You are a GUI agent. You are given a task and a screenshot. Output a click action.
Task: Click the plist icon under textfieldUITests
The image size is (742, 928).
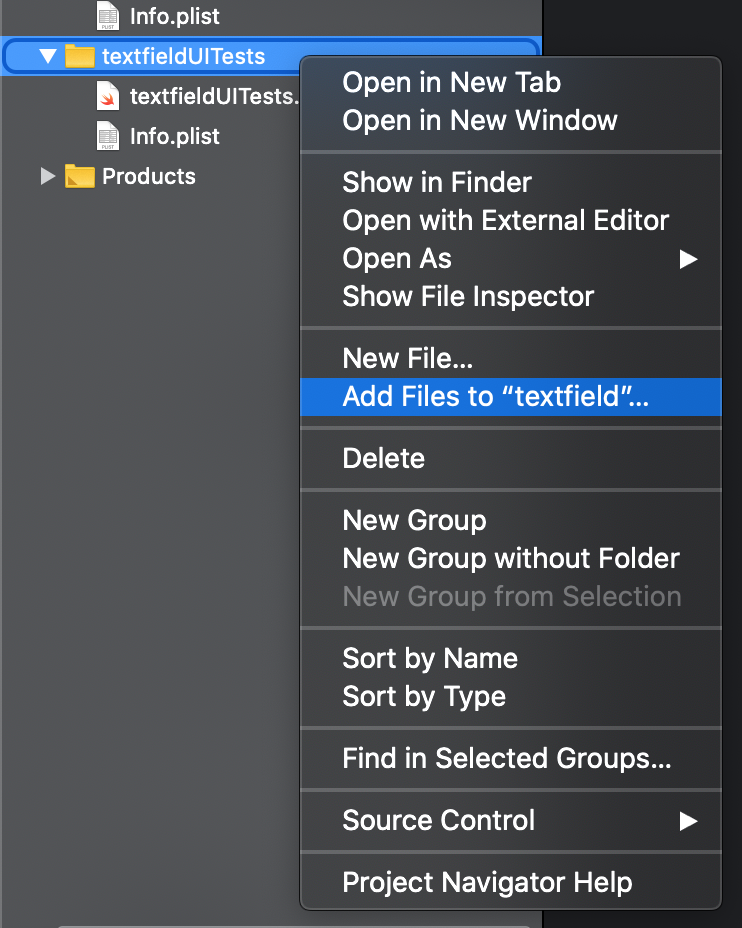[108, 136]
